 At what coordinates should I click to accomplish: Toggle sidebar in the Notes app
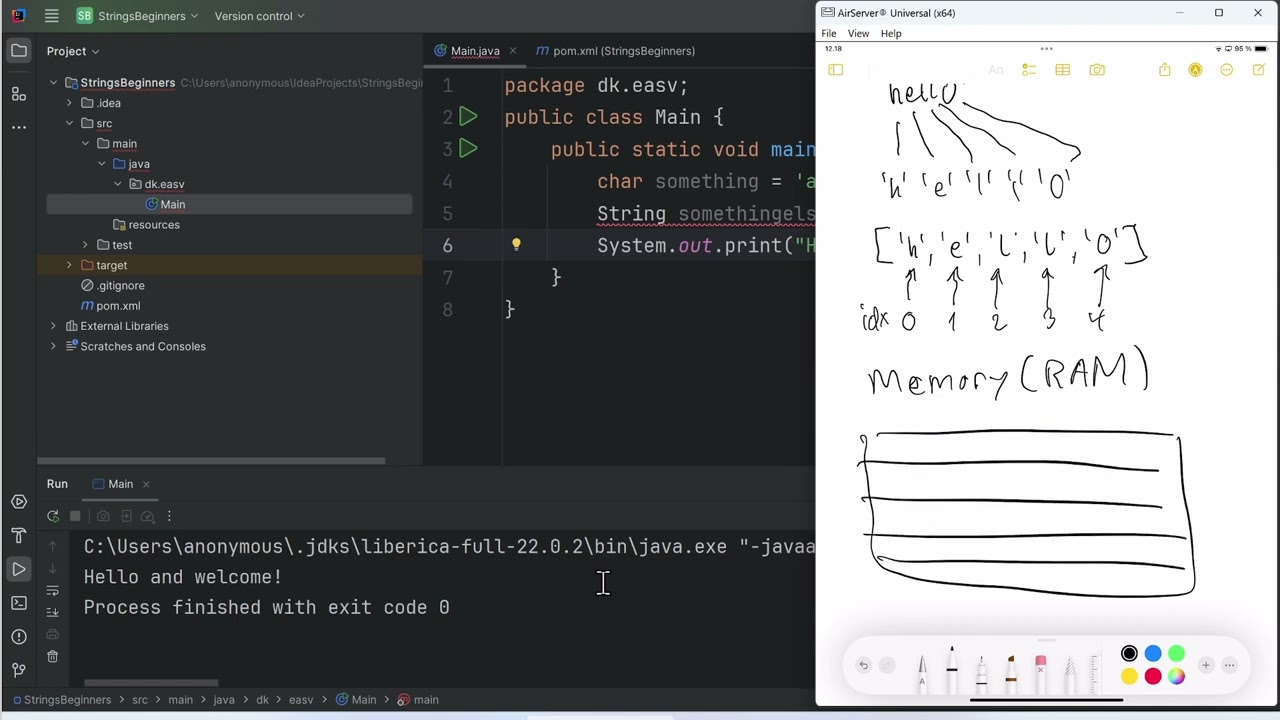coord(836,70)
